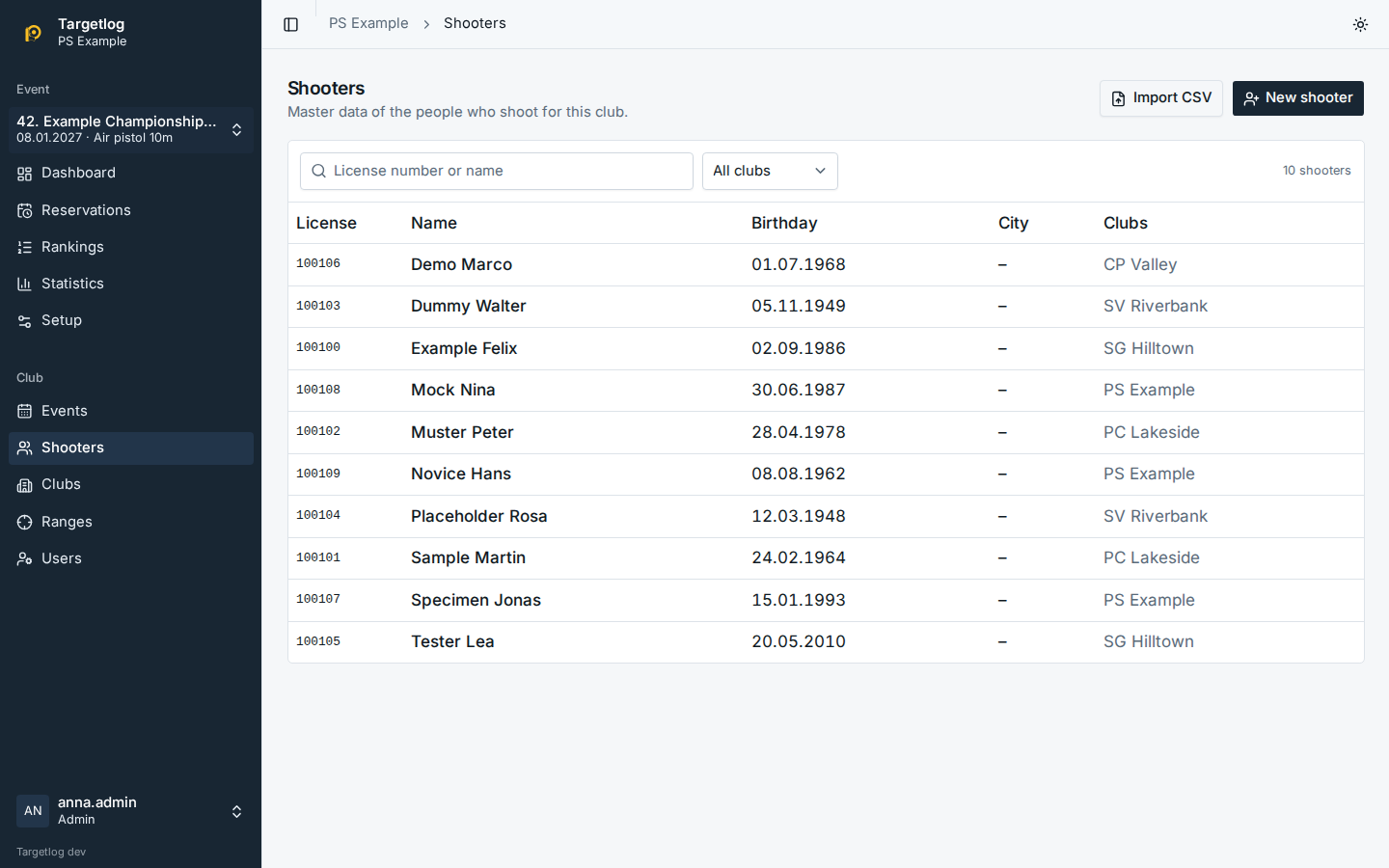The image size is (1389, 868).
Task: Go to Reservations in the sidebar
Action: point(131,210)
